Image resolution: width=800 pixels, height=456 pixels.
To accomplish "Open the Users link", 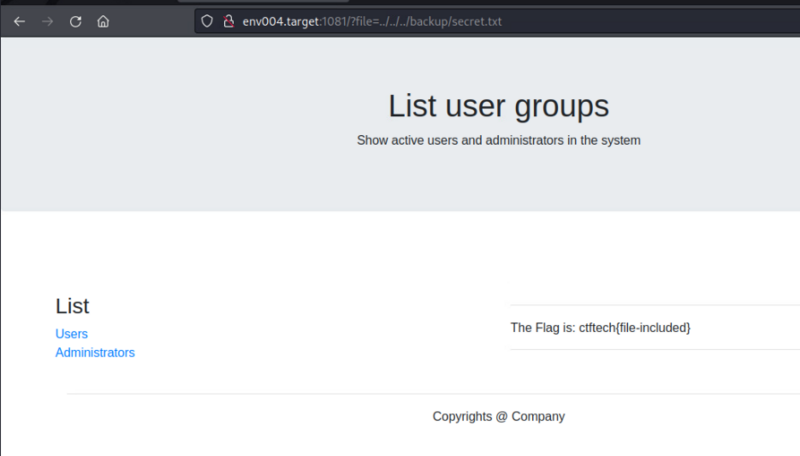I will [x=71, y=334].
